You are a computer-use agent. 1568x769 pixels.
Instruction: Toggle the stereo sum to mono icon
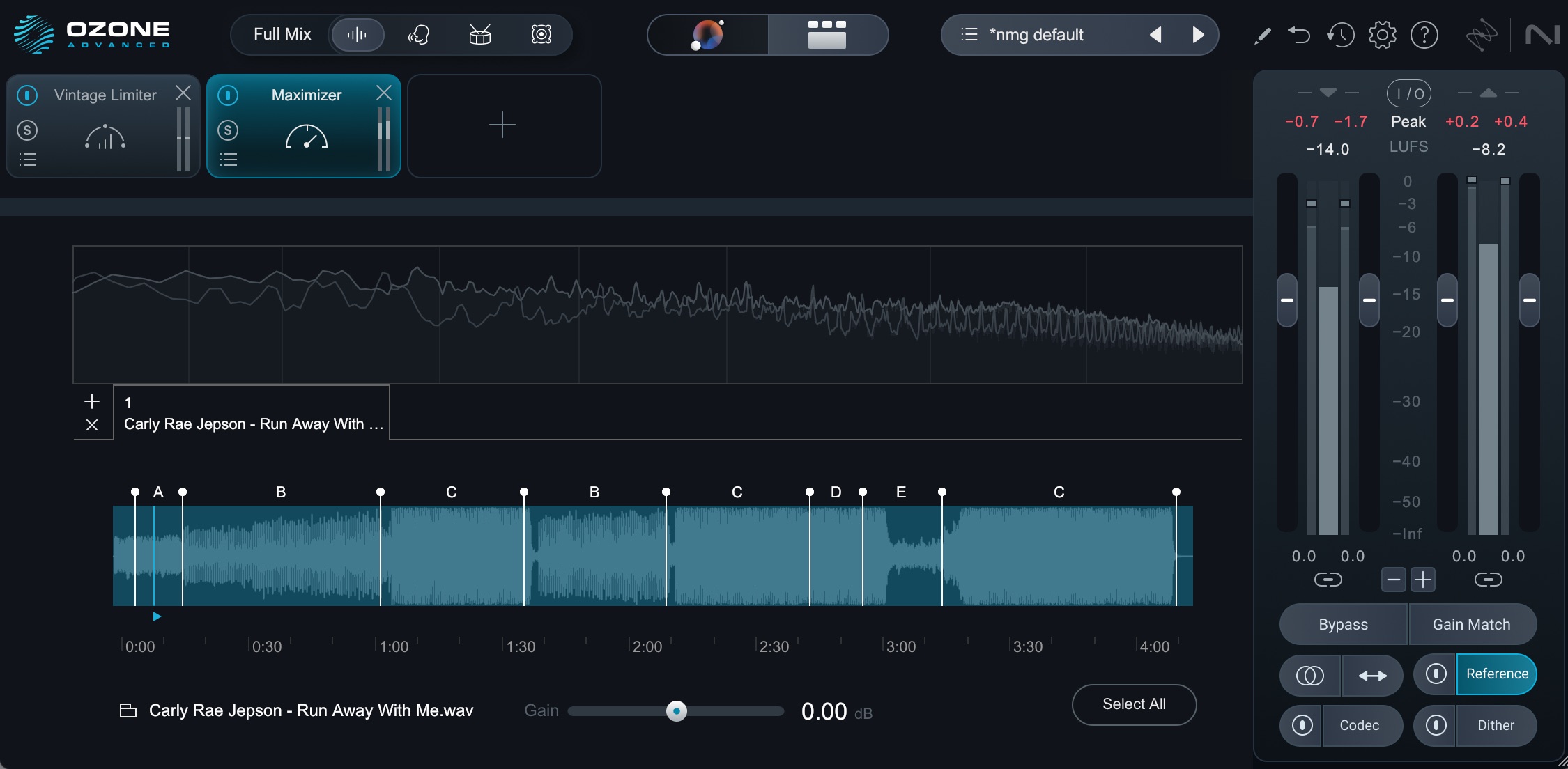tap(1309, 675)
